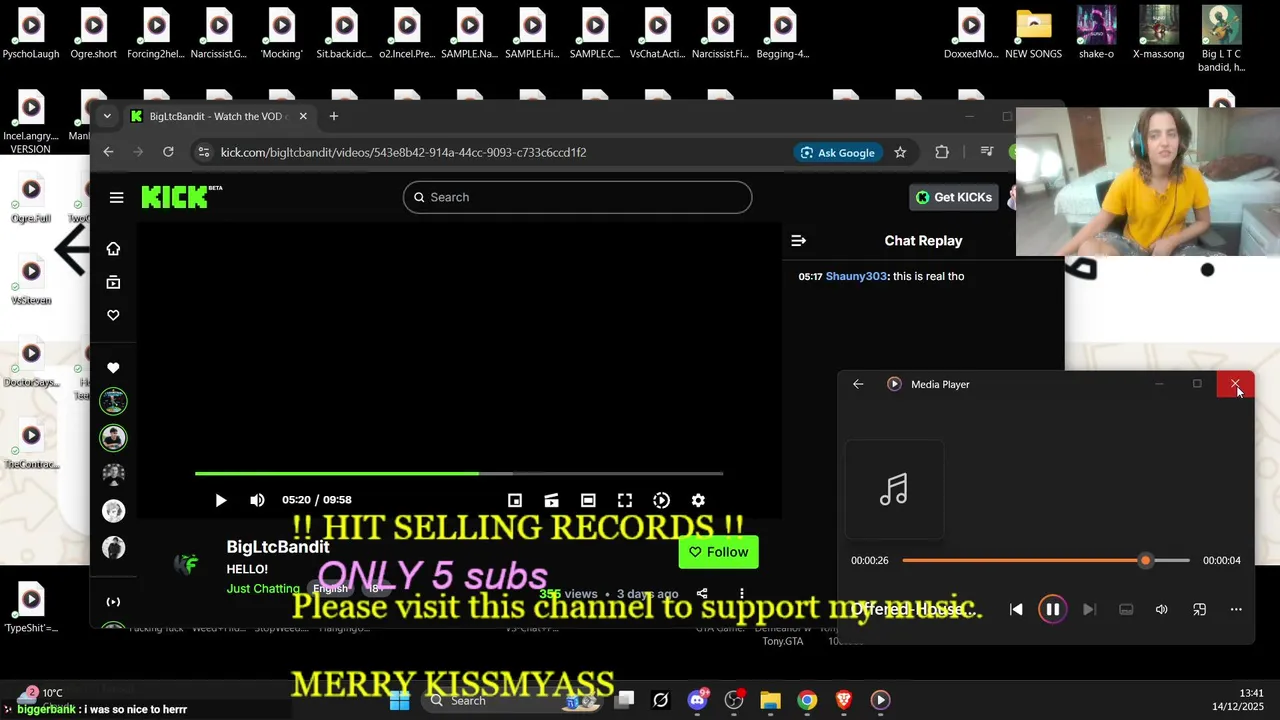Mute the Kick video volume
The image size is (1280, 720).
tap(257, 500)
